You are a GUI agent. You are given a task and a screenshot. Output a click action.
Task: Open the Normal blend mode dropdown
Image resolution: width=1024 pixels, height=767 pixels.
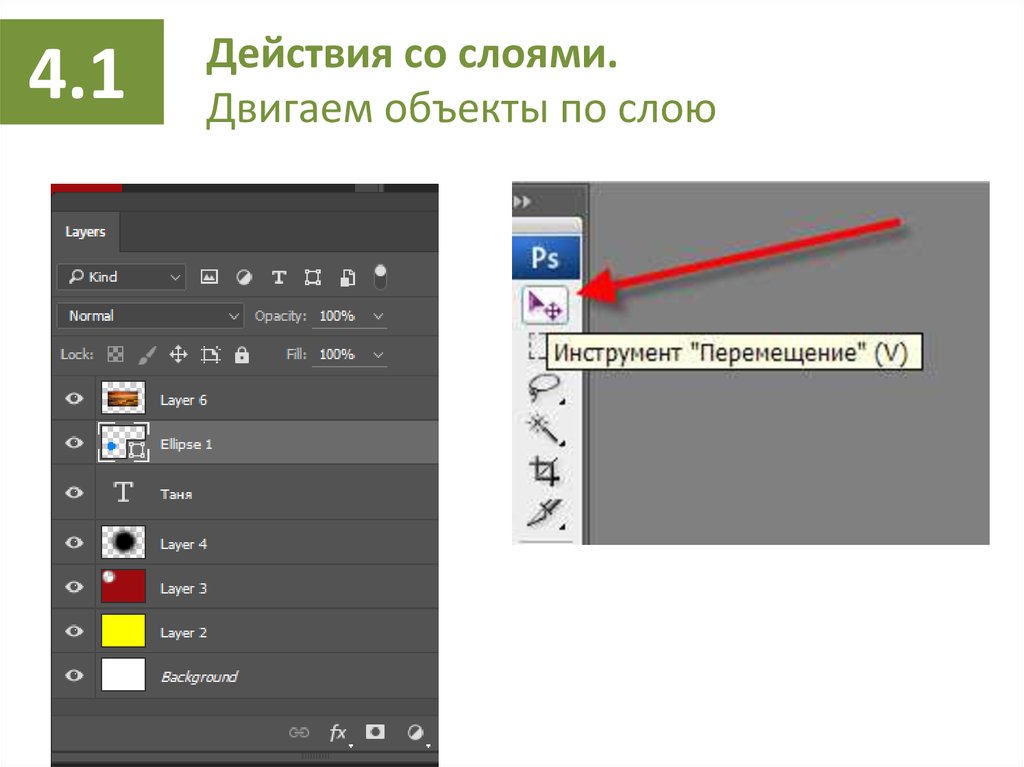click(150, 316)
